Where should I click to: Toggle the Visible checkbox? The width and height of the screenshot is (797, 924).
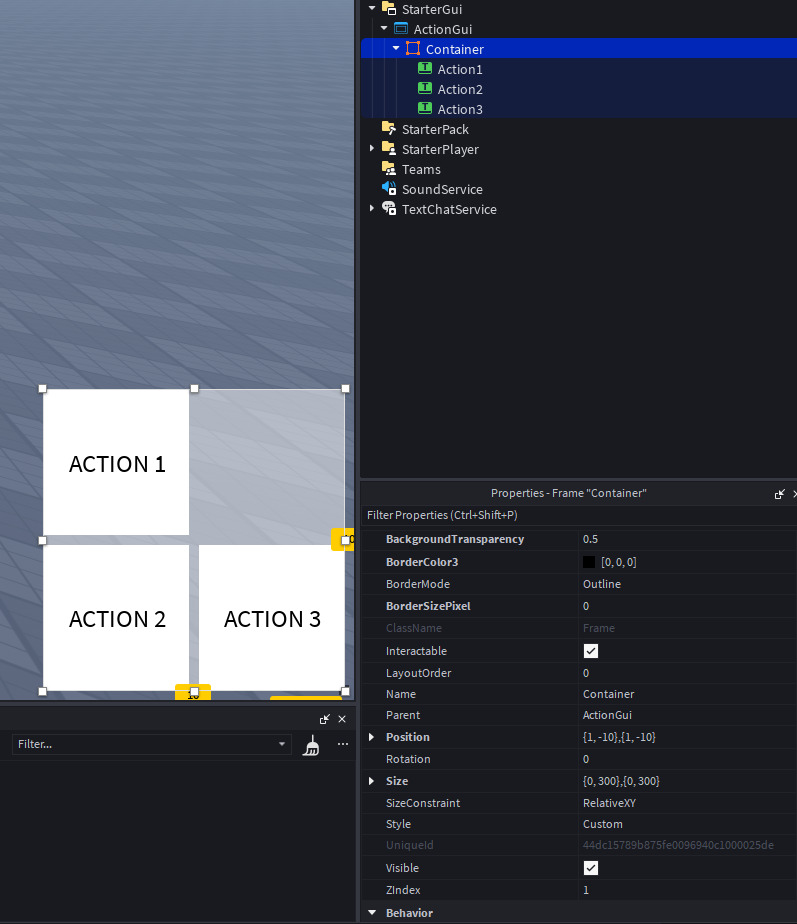pos(591,867)
